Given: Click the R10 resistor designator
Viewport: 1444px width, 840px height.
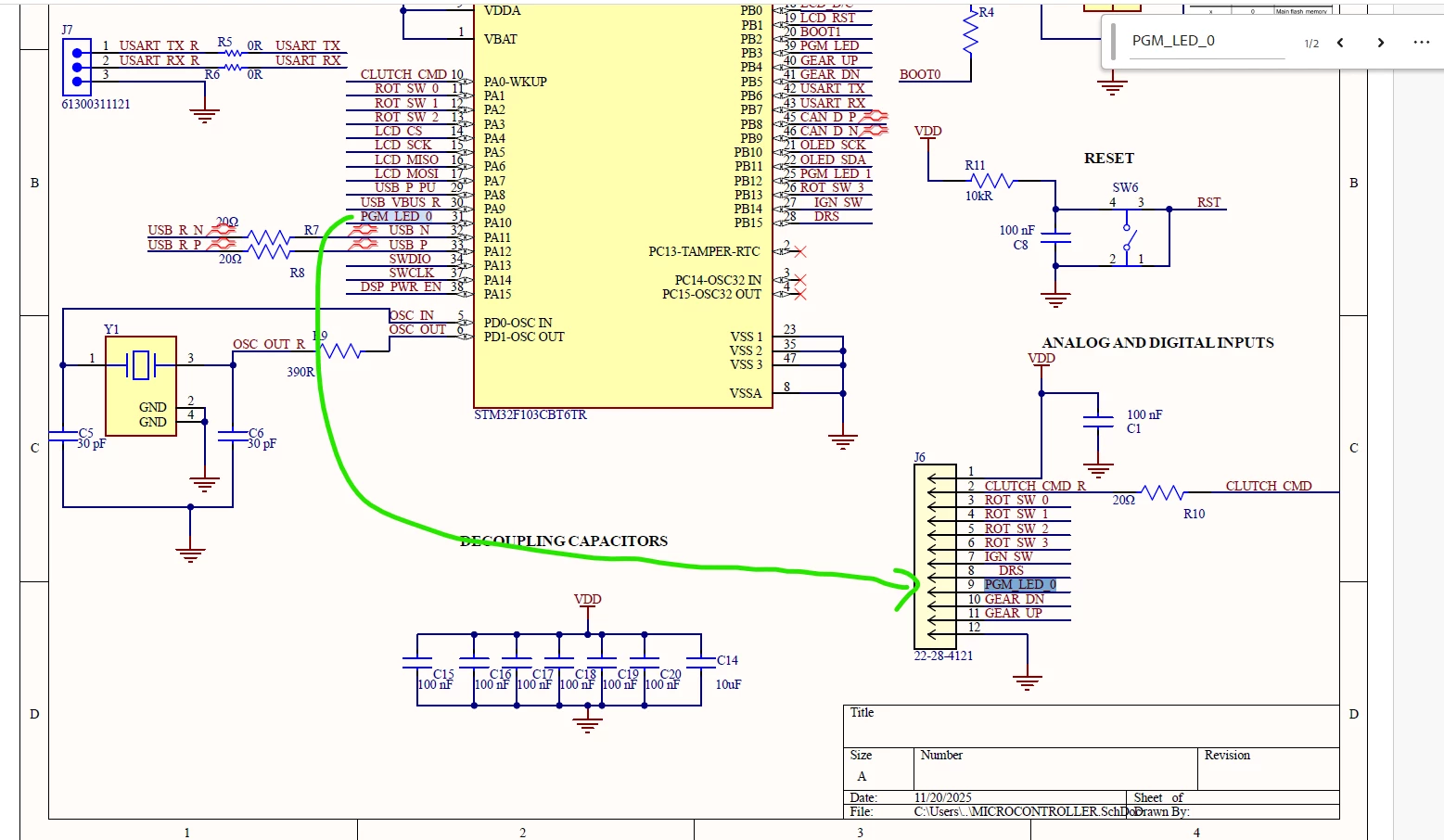Looking at the screenshot, I should pos(1194,515).
